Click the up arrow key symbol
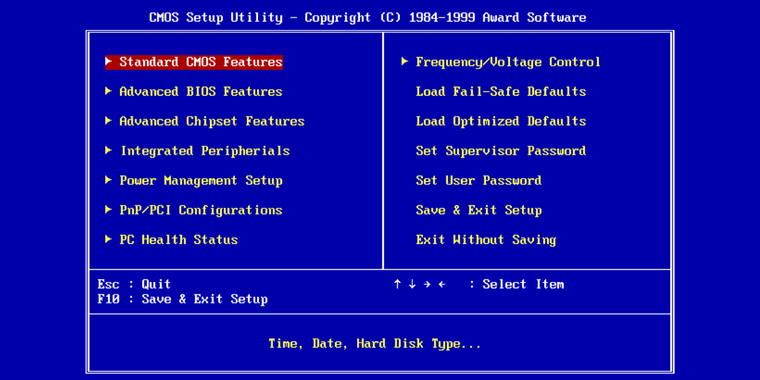 pos(397,284)
